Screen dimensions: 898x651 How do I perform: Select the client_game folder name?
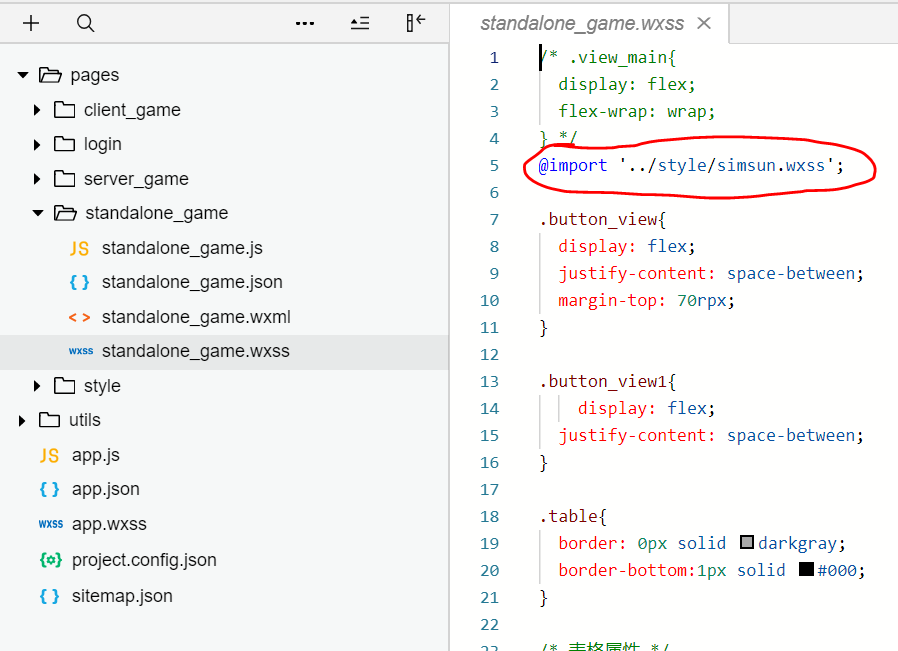[132, 111]
